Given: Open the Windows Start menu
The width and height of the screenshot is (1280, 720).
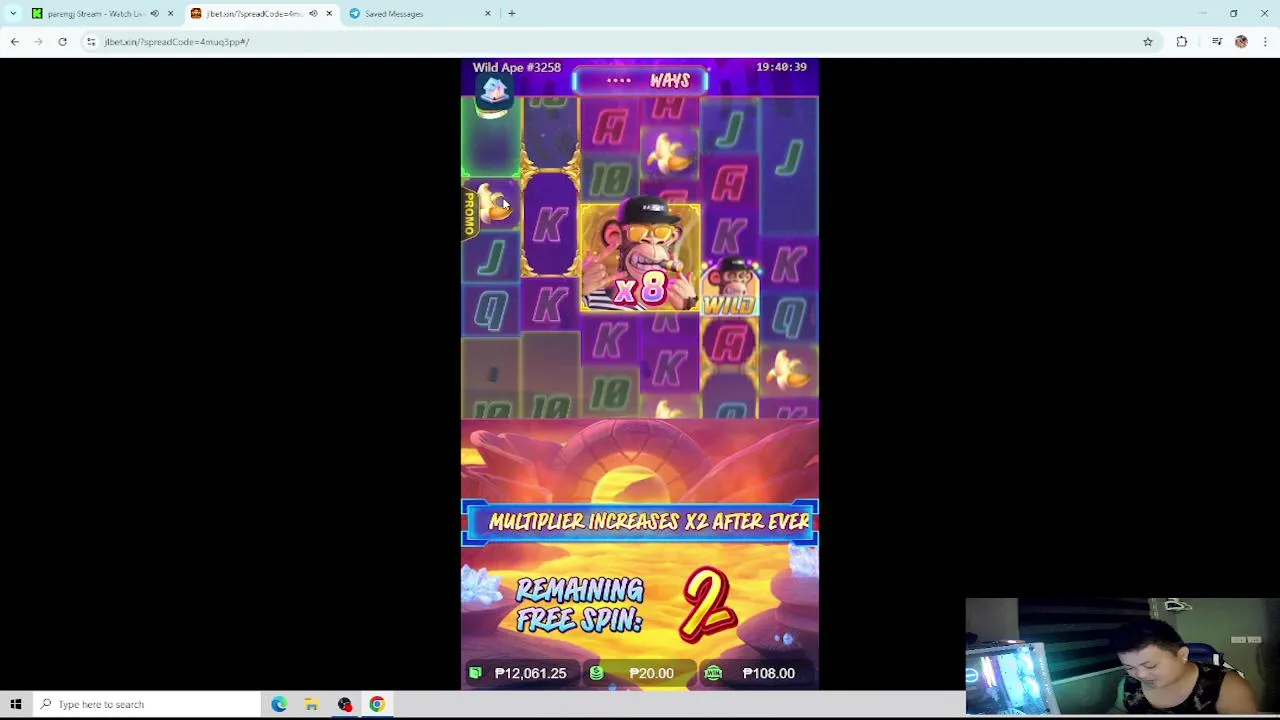Looking at the screenshot, I should pyautogui.click(x=15, y=704).
